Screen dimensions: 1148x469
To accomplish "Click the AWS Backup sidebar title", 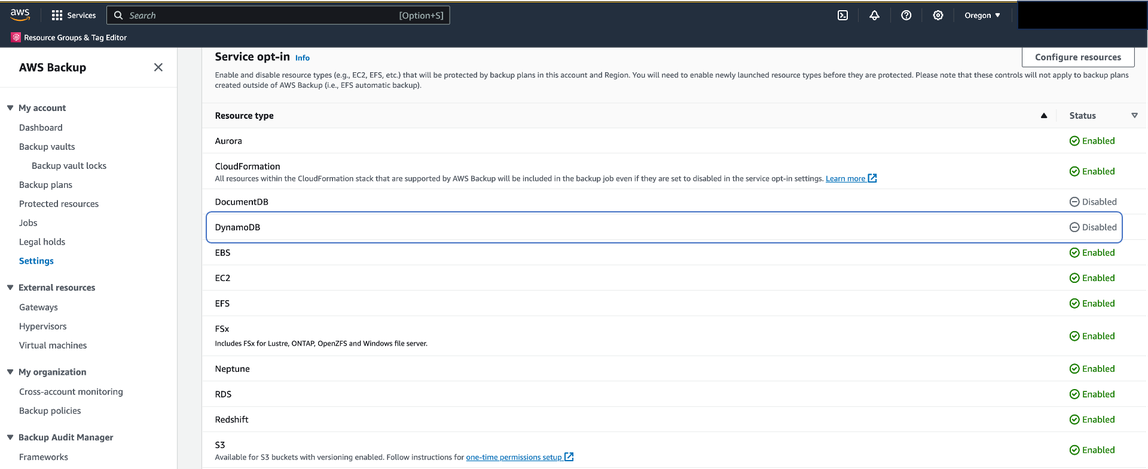I will pos(53,67).
